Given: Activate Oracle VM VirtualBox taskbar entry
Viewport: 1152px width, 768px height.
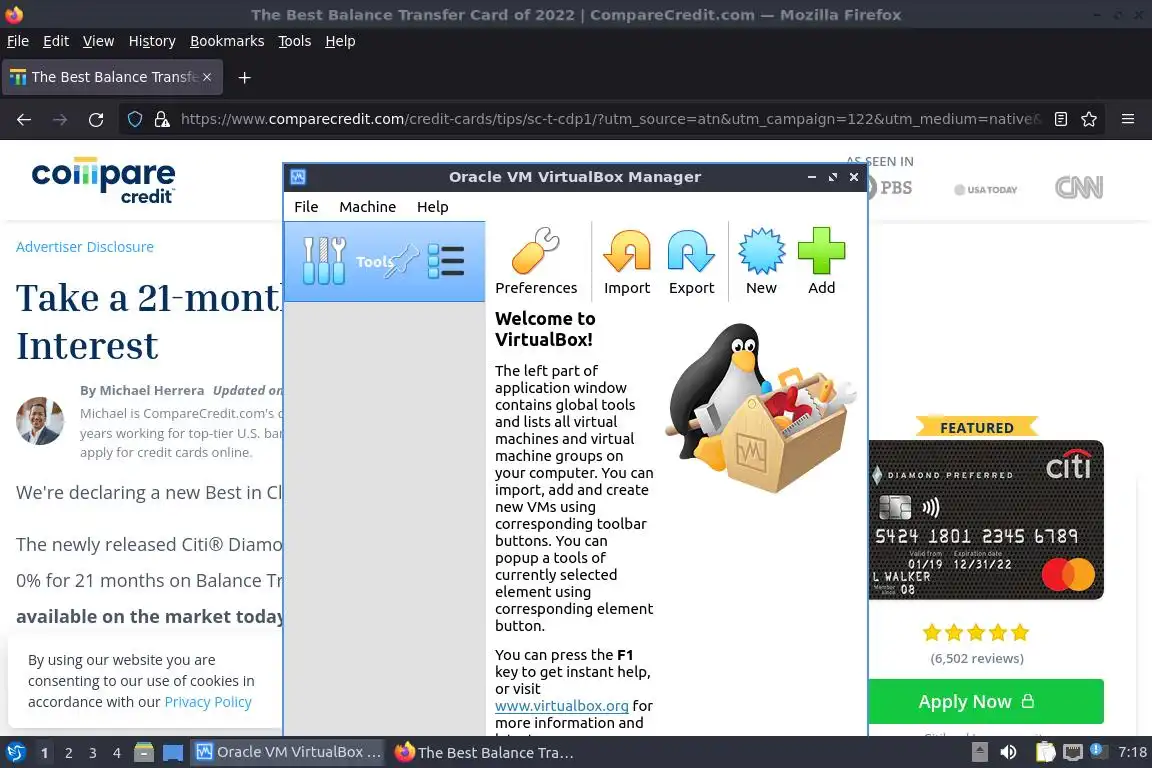Looking at the screenshot, I should click(288, 753).
